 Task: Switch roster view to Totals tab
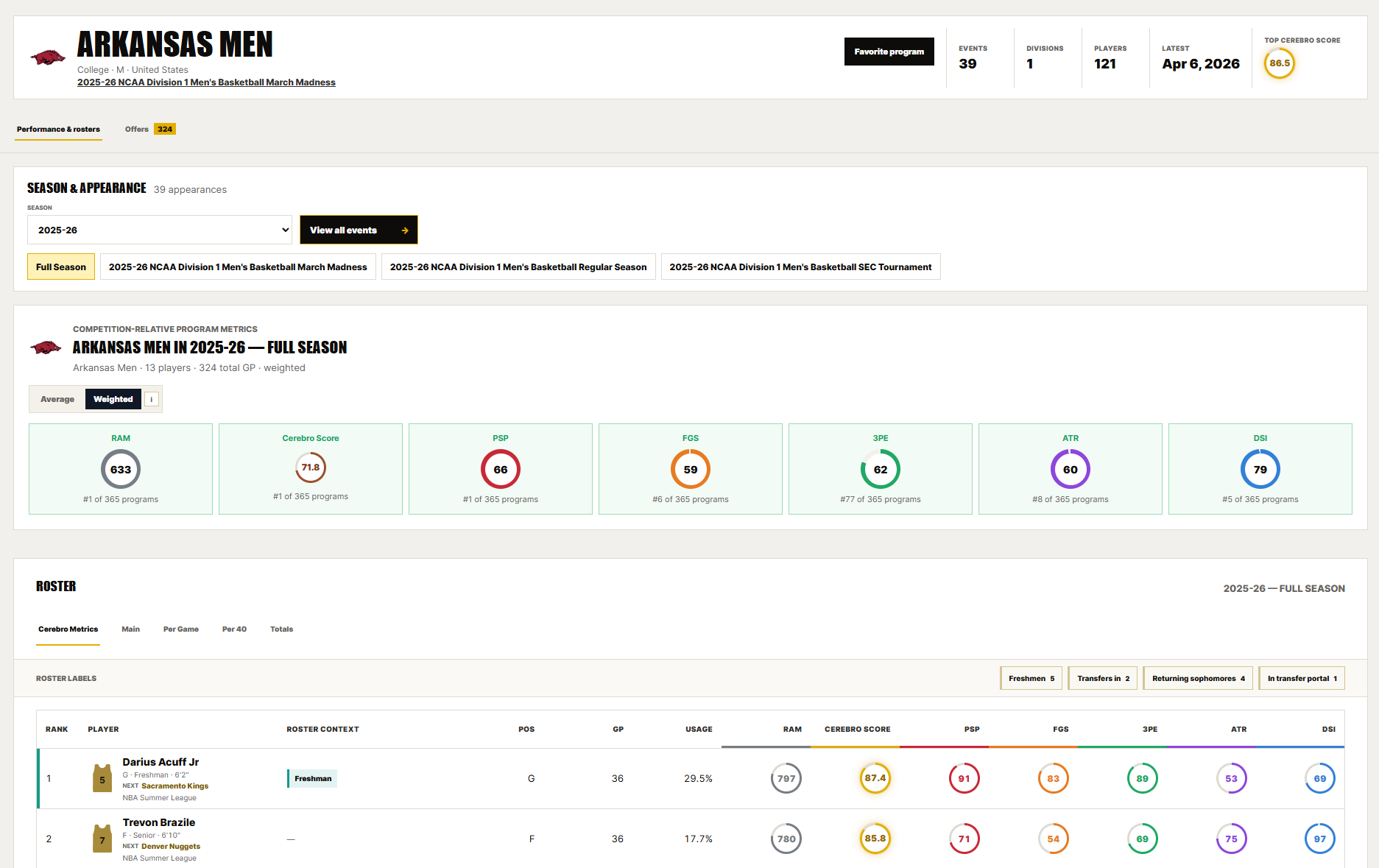click(281, 629)
